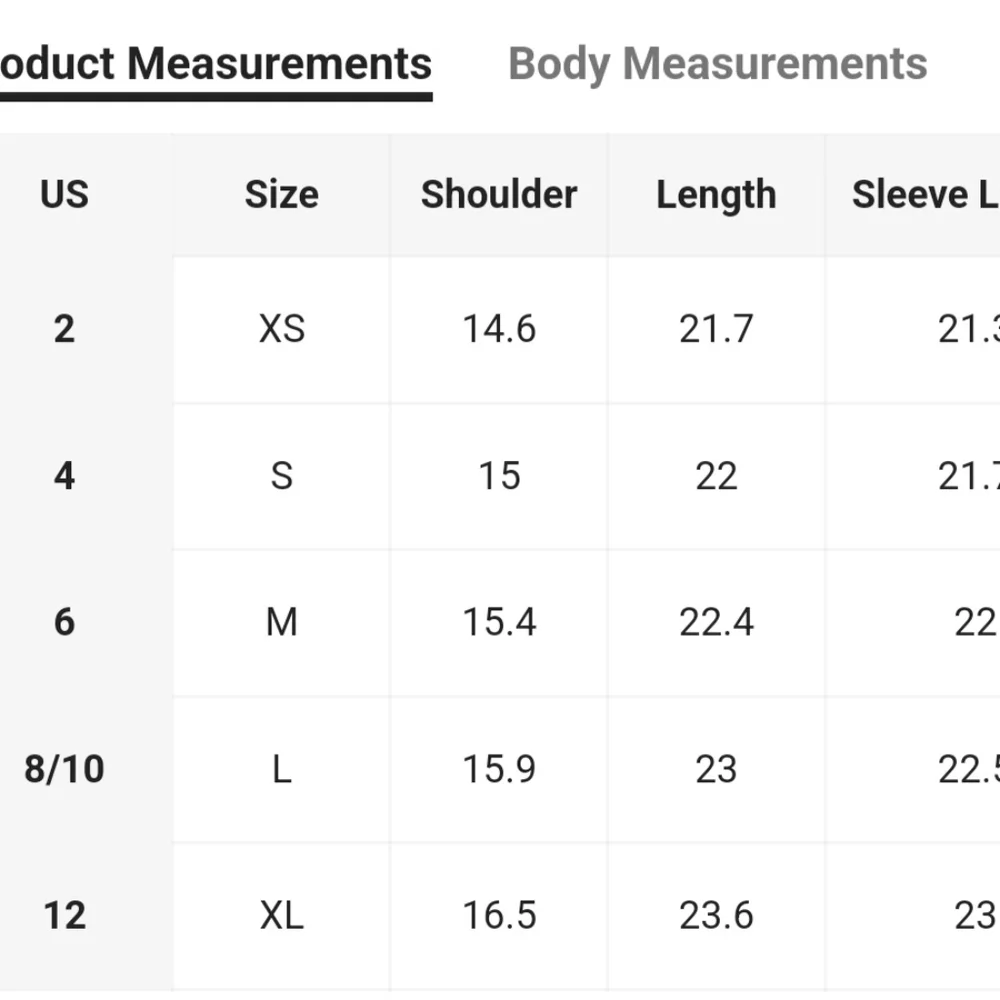1000x1000 pixels.
Task: Click US size 2 row label
Action: tap(64, 329)
